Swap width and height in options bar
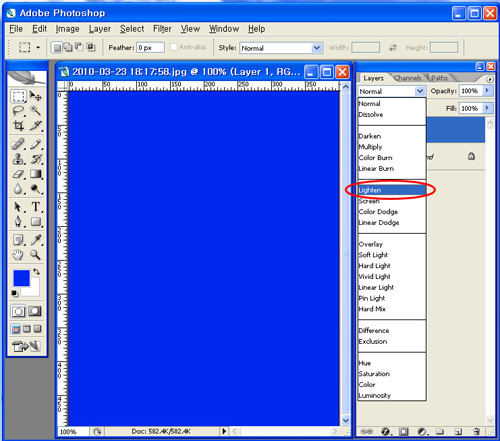The width and height of the screenshot is (500, 441). [x=393, y=48]
